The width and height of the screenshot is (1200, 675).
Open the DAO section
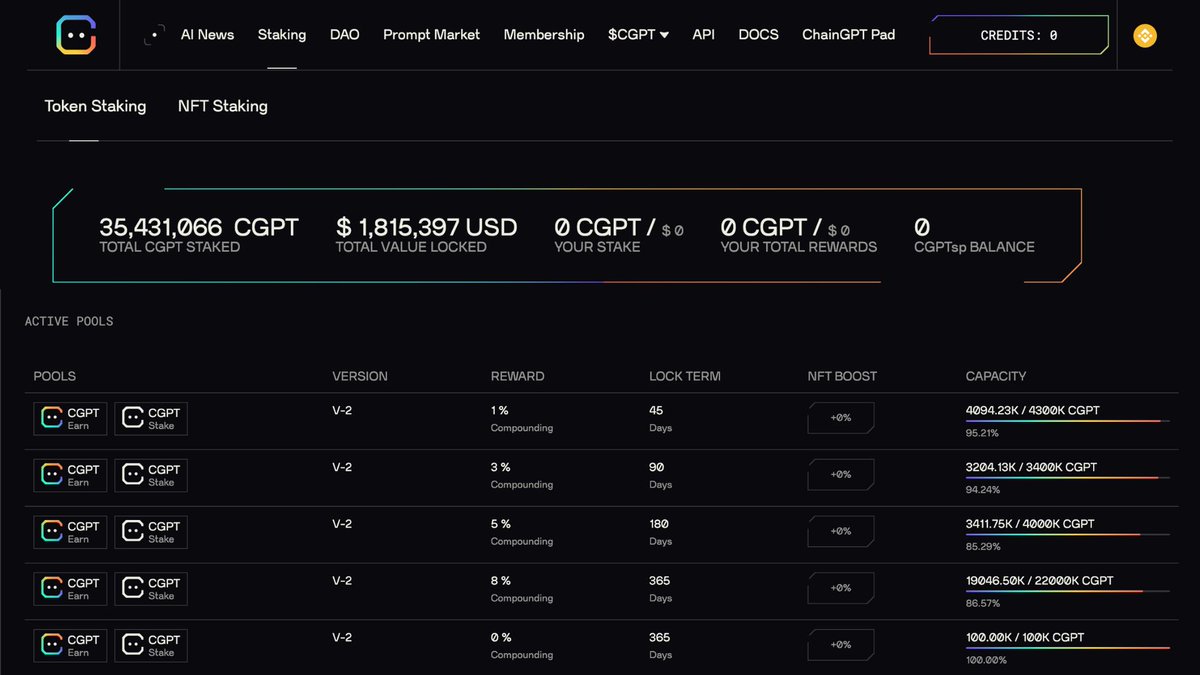click(344, 35)
